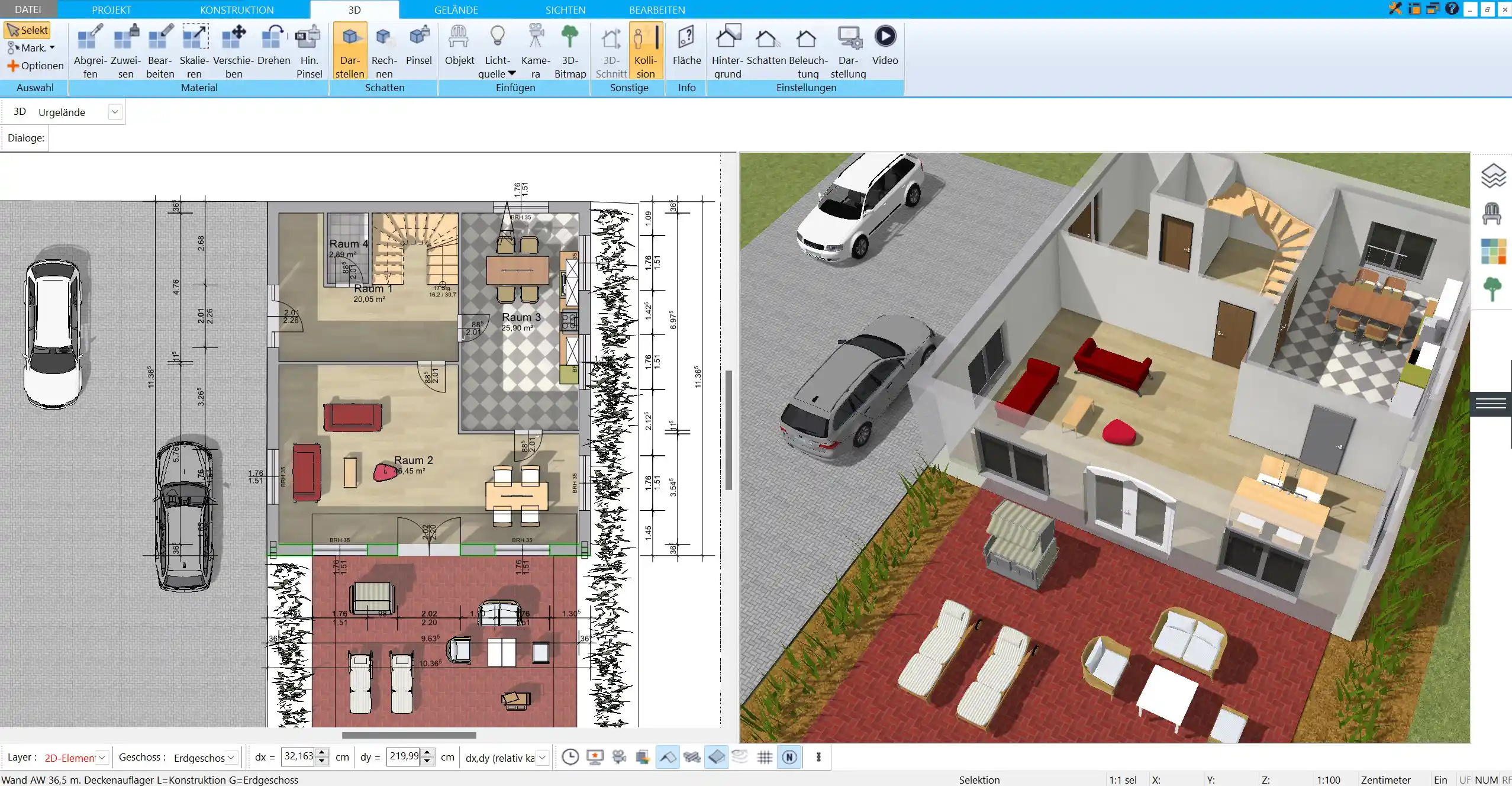Click the horizontal scrollbar of 2D plan
Viewport: 1512px width, 786px height.
click(x=409, y=735)
